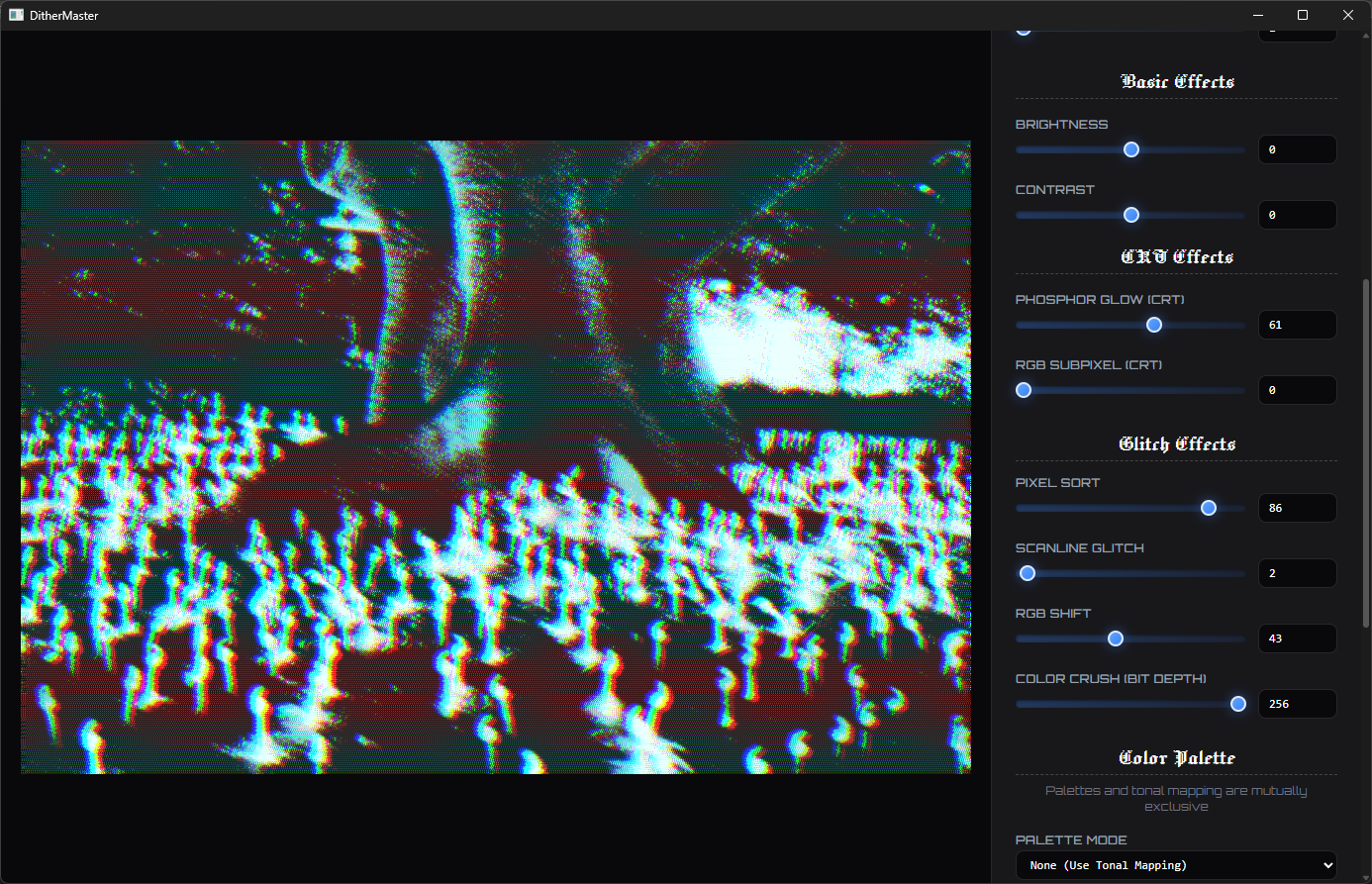Click the "Glitch Effects" section heading

(1177, 443)
